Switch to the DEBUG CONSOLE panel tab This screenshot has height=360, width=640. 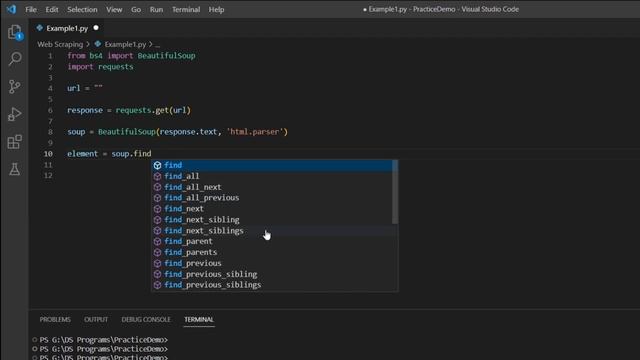(x=146, y=320)
